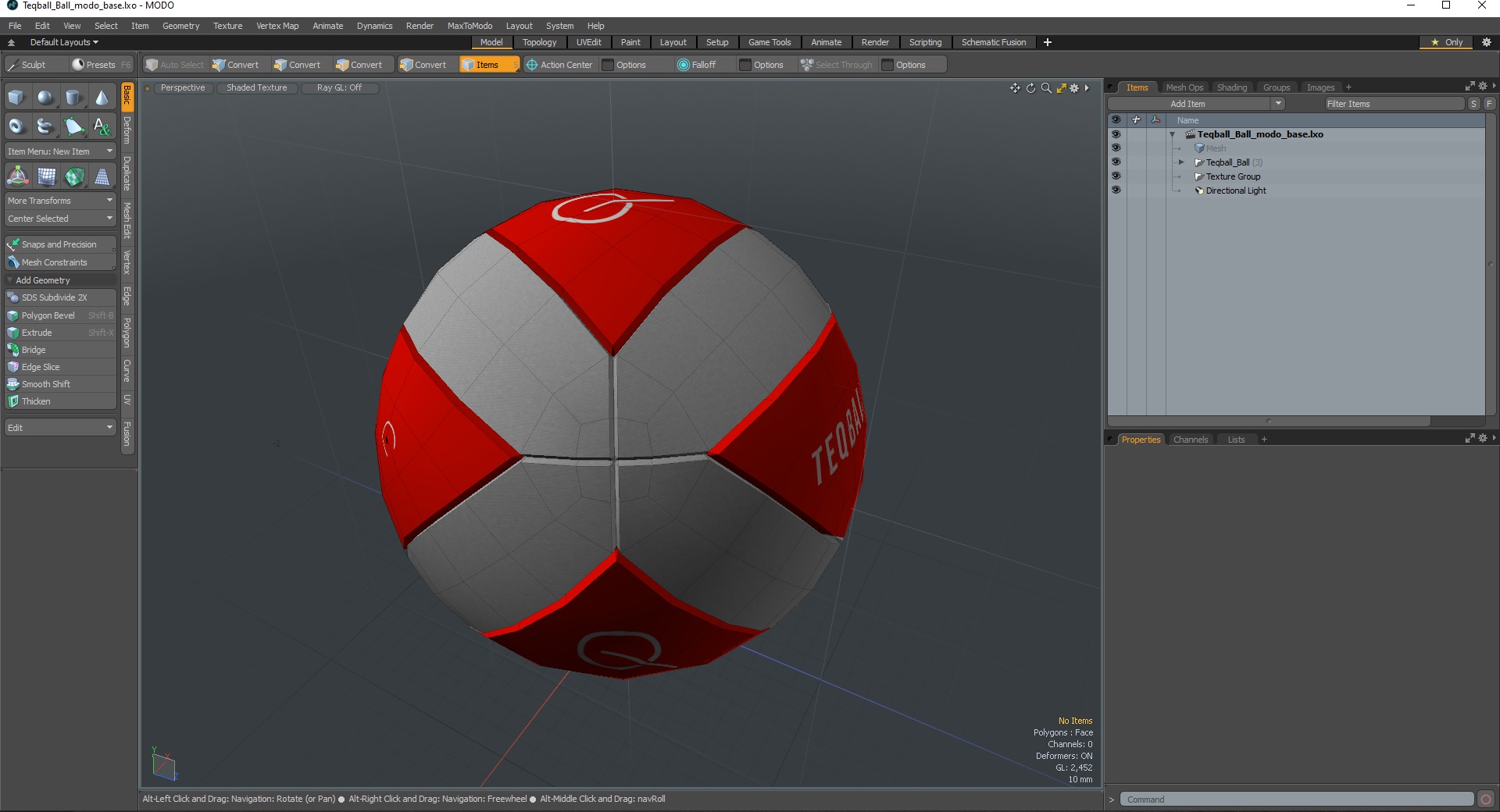Select the spiral Tube tool

point(45,126)
